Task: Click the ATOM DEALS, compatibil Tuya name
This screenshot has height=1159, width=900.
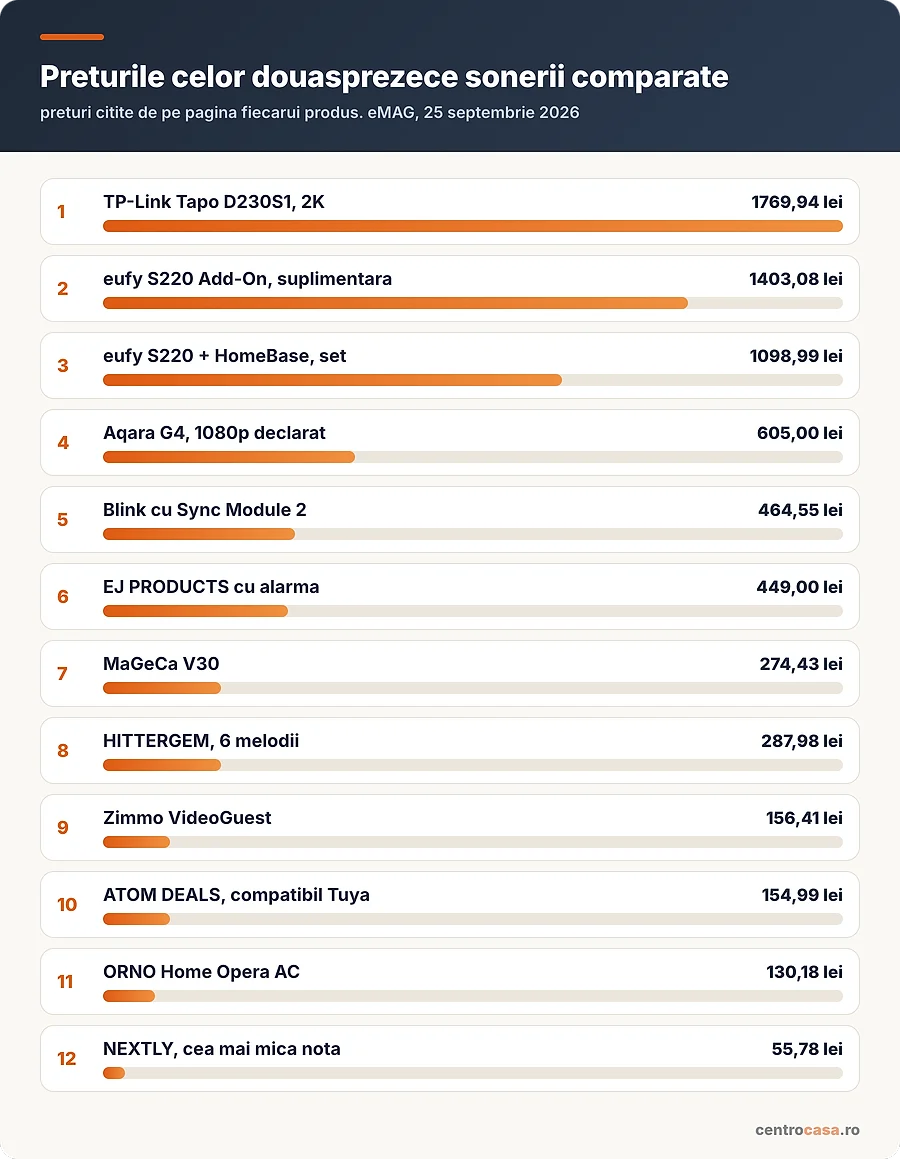Action: [236, 894]
